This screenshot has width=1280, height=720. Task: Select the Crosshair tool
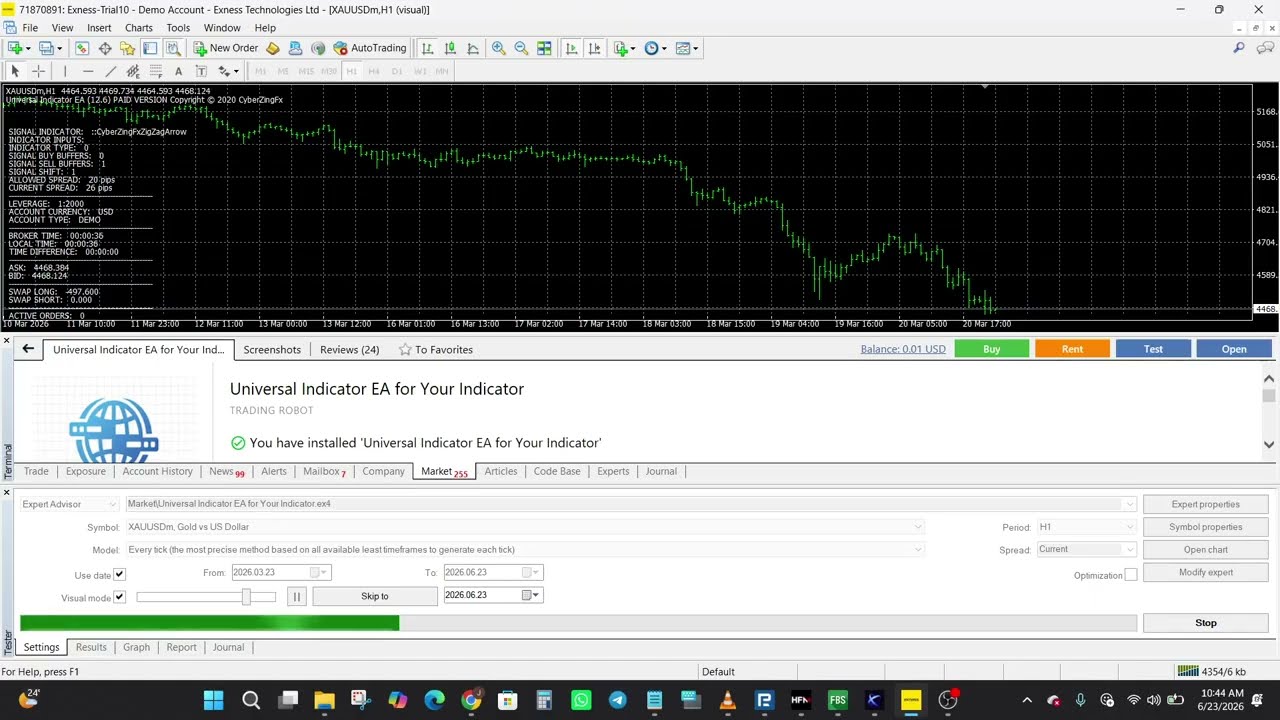(x=38, y=71)
